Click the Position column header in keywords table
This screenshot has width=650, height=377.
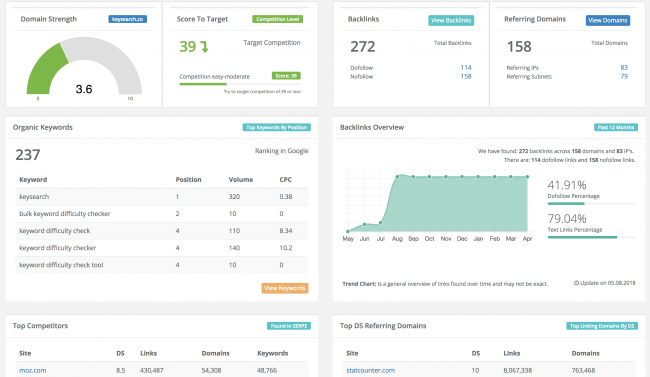click(x=189, y=180)
